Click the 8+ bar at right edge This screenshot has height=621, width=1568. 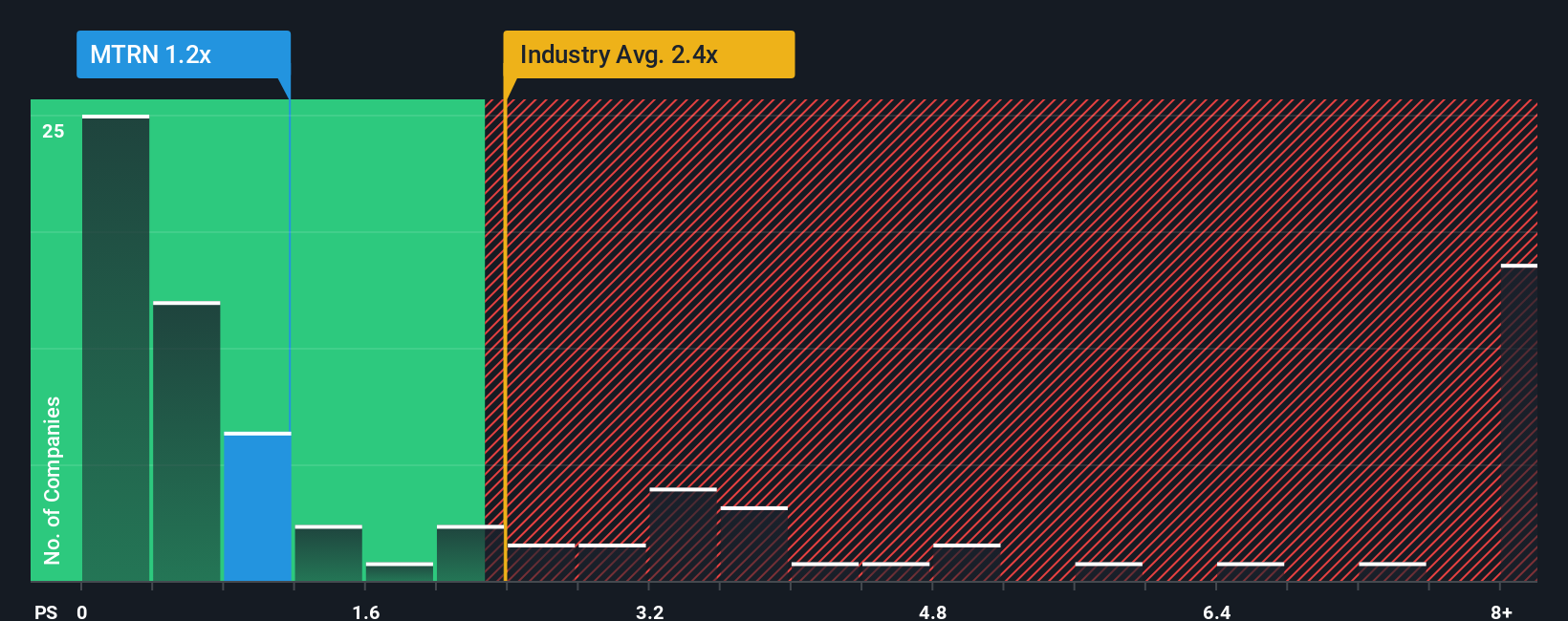point(1519,423)
